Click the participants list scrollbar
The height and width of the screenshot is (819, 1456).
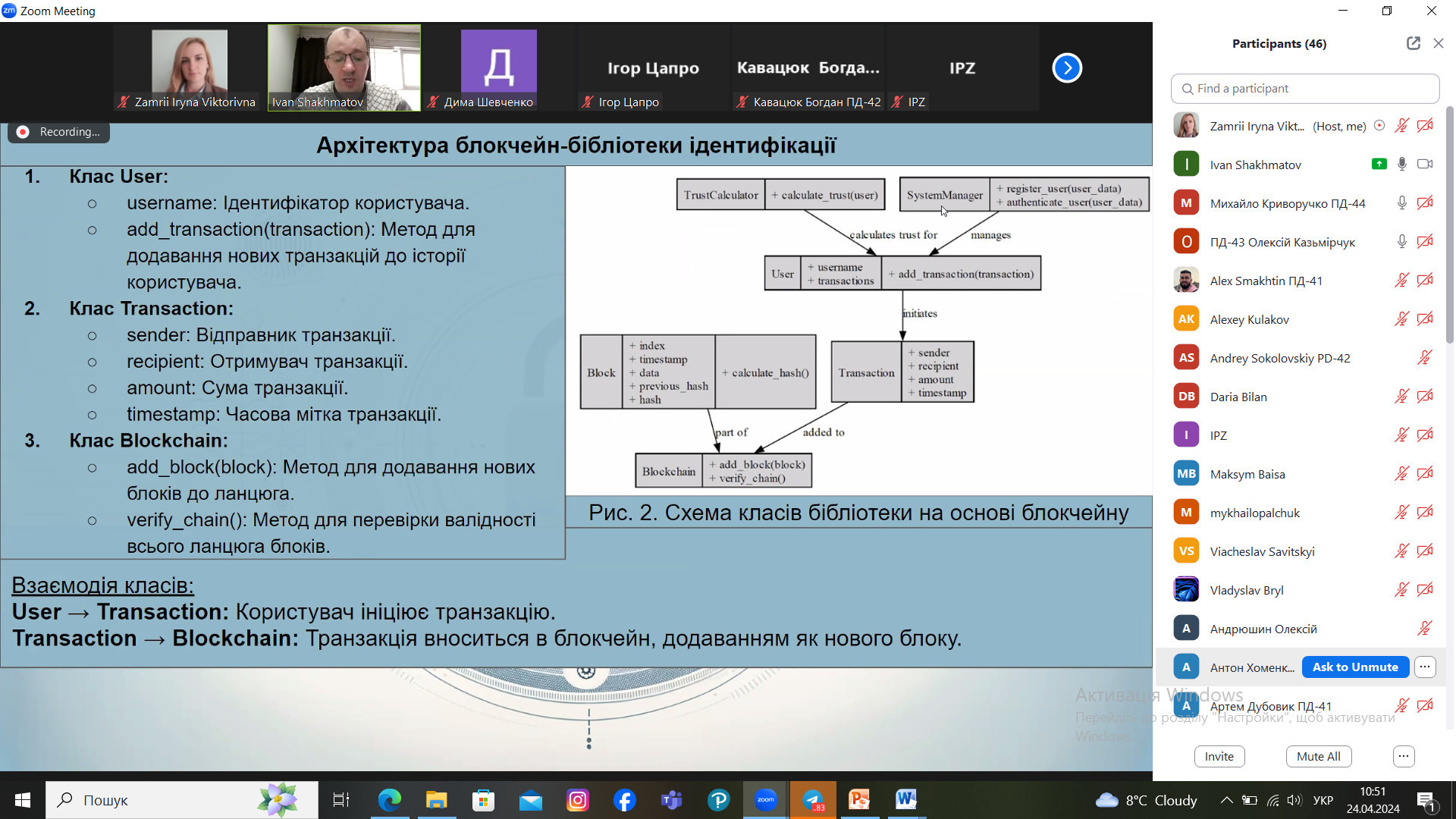coord(1450,224)
